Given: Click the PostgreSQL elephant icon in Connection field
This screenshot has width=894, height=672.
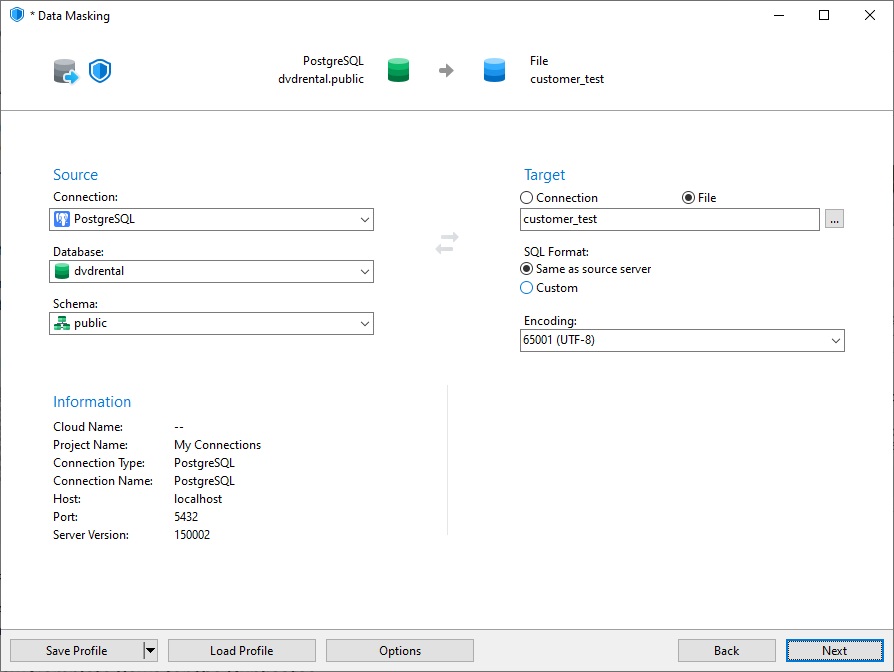Looking at the screenshot, I should (x=62, y=219).
